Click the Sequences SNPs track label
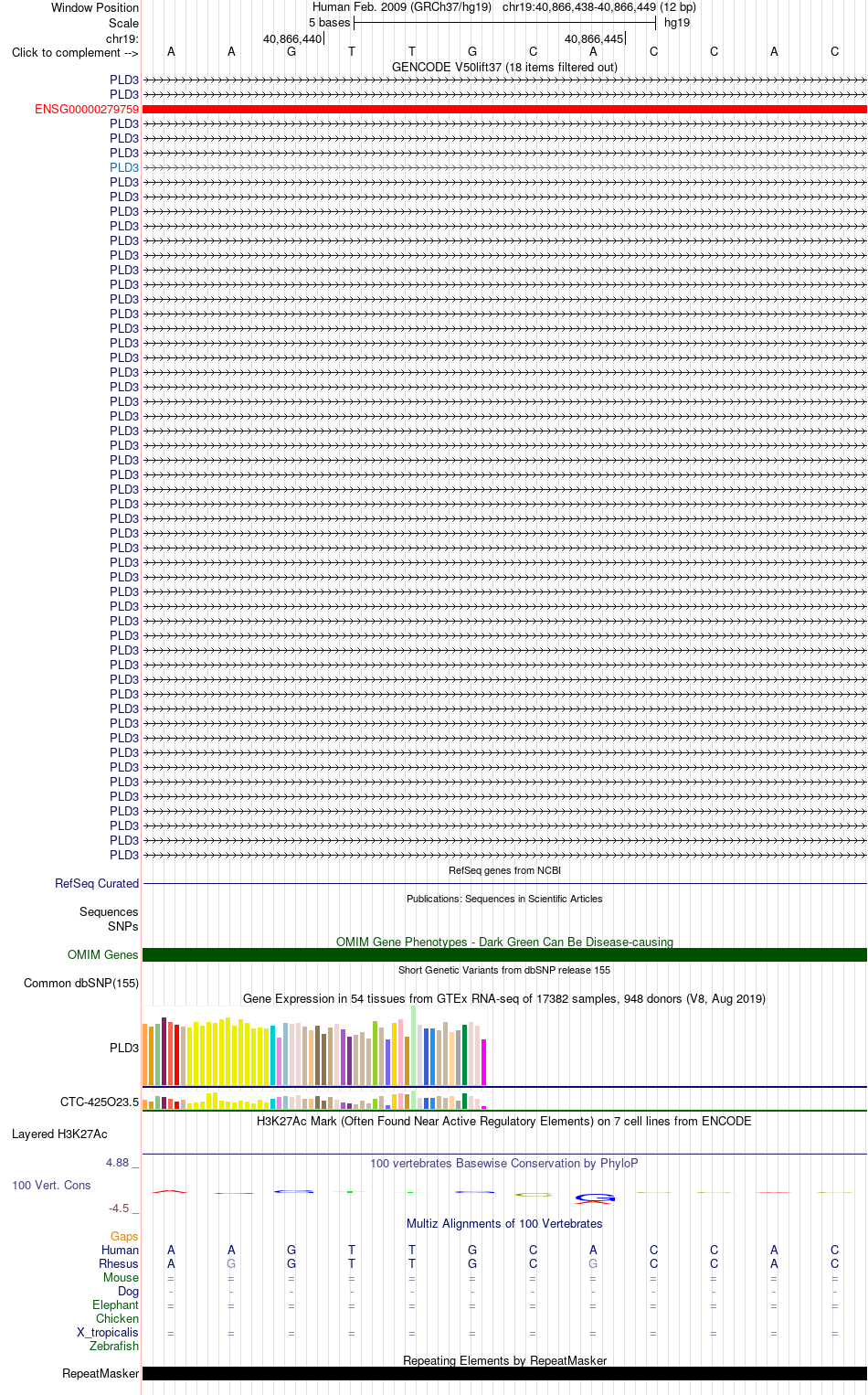Viewport: 868px width, 1395px height. click(x=109, y=919)
